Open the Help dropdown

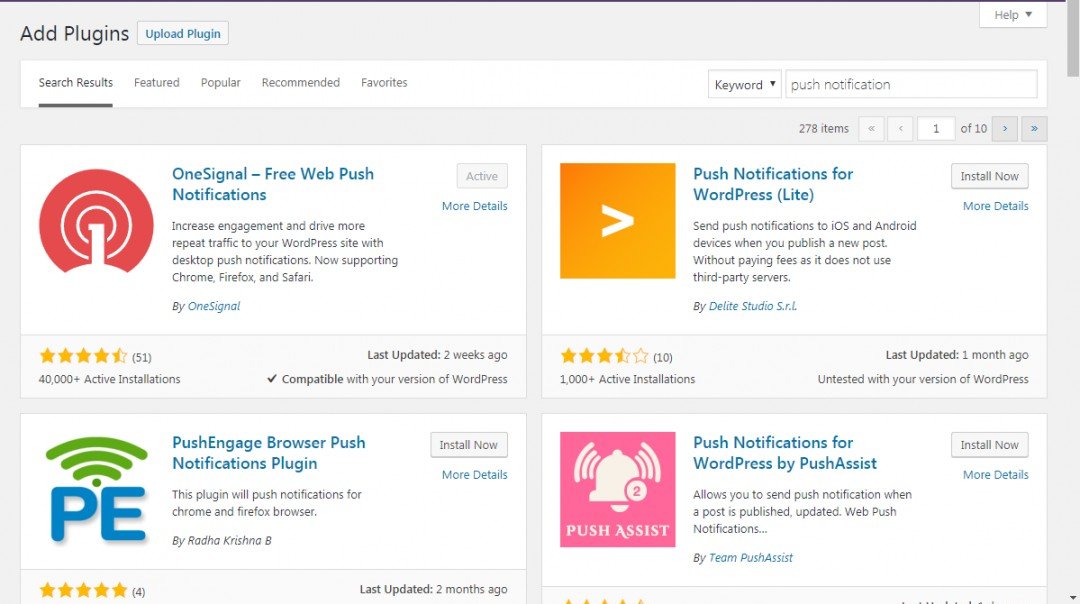(1013, 14)
